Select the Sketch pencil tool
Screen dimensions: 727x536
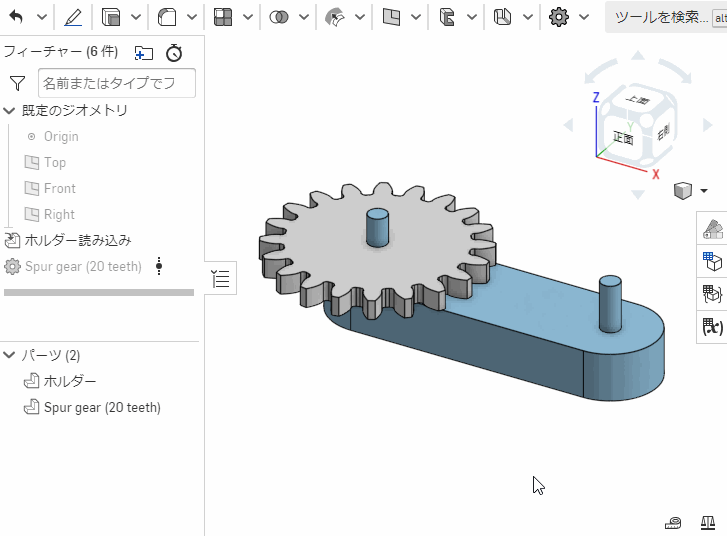73,17
